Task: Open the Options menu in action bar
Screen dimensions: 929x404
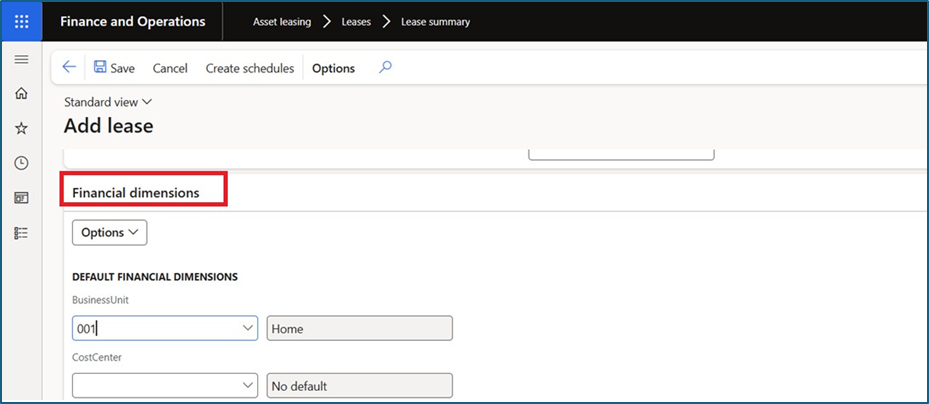Action: point(333,68)
